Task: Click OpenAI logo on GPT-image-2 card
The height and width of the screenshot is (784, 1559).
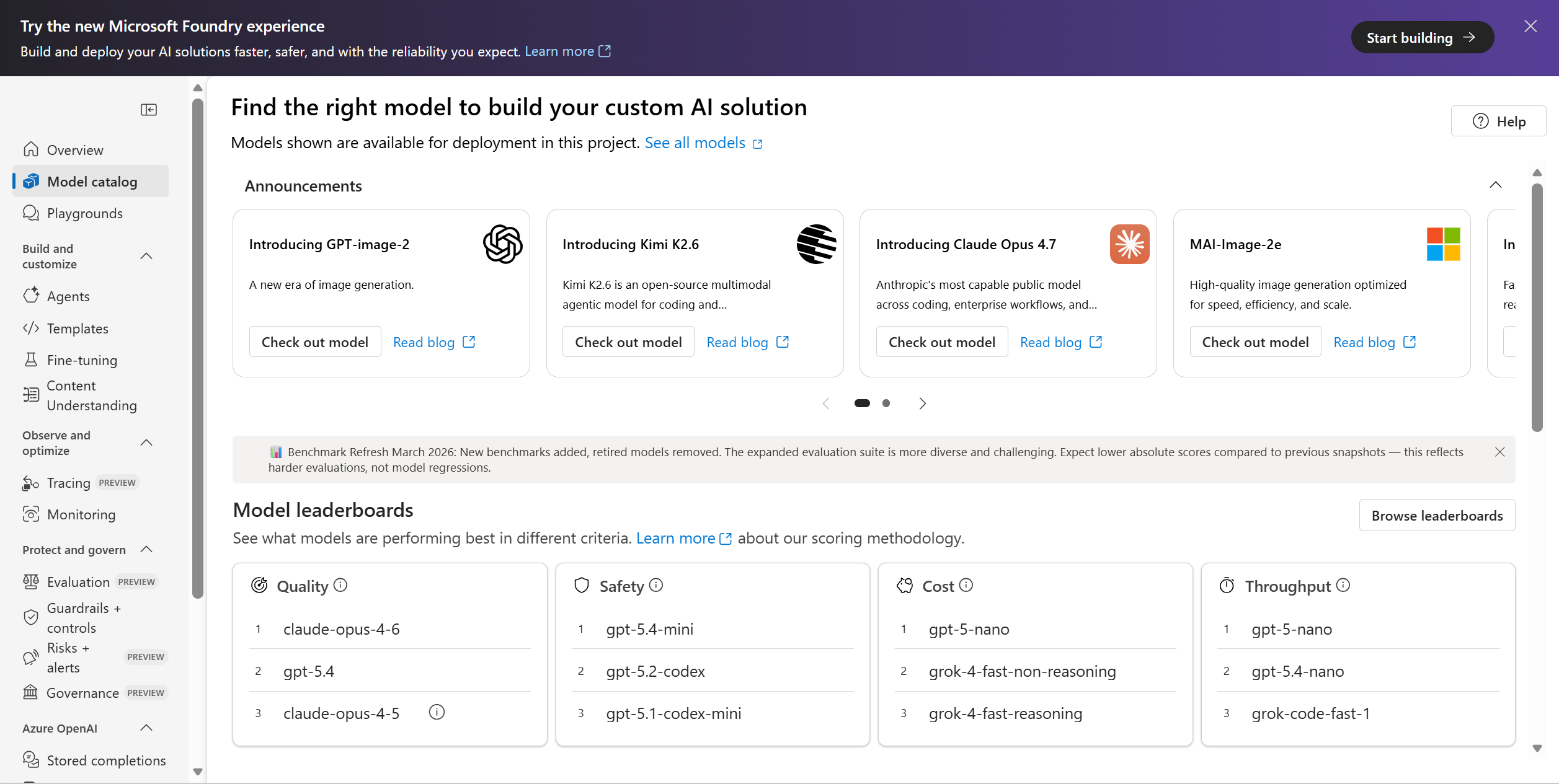Action: pos(503,244)
